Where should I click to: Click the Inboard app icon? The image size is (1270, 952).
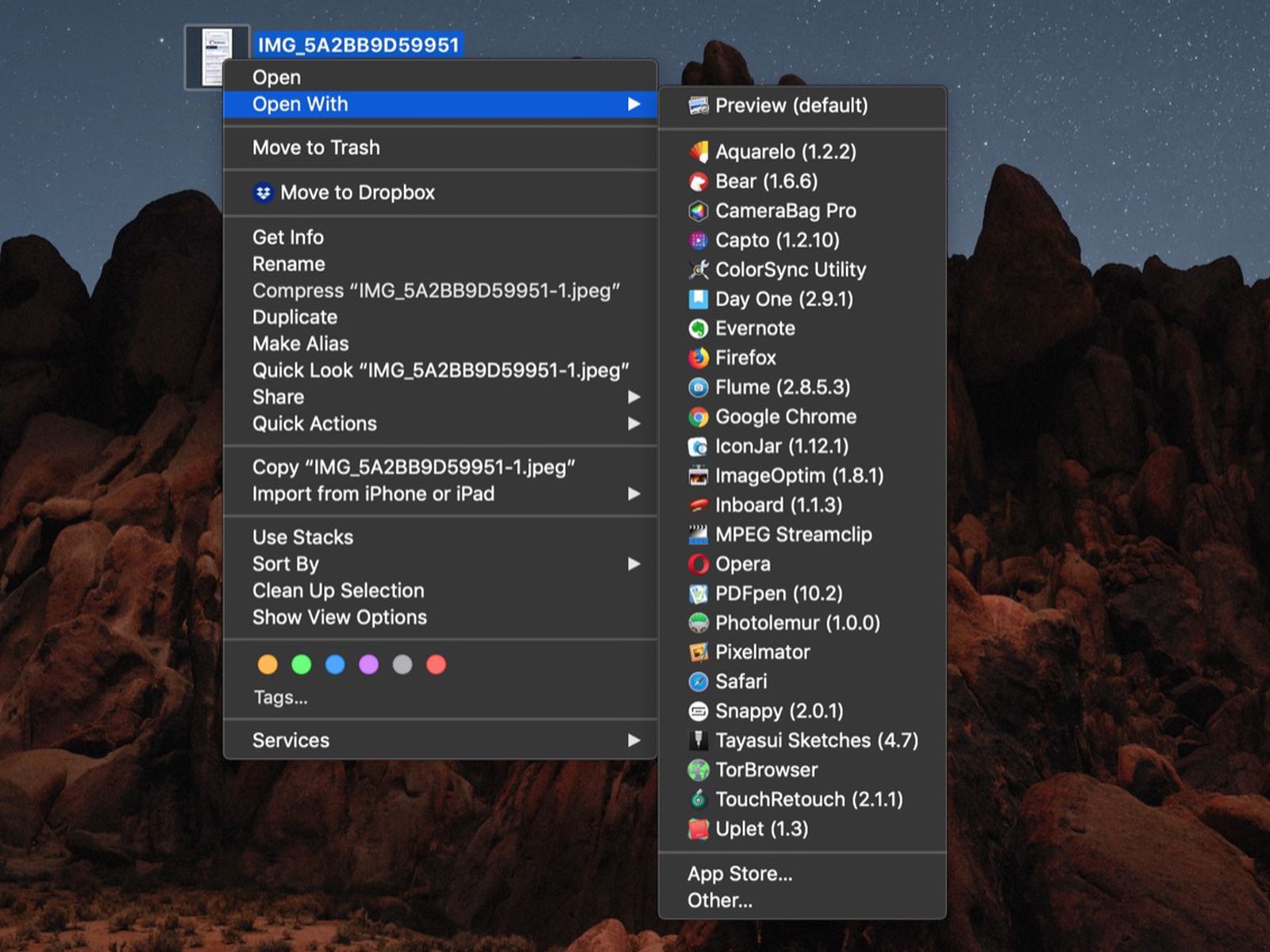(698, 505)
